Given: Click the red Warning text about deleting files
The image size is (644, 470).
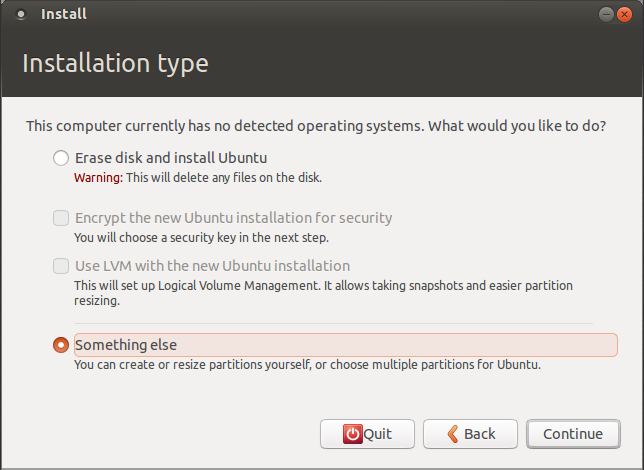Looking at the screenshot, I should click(98, 178).
